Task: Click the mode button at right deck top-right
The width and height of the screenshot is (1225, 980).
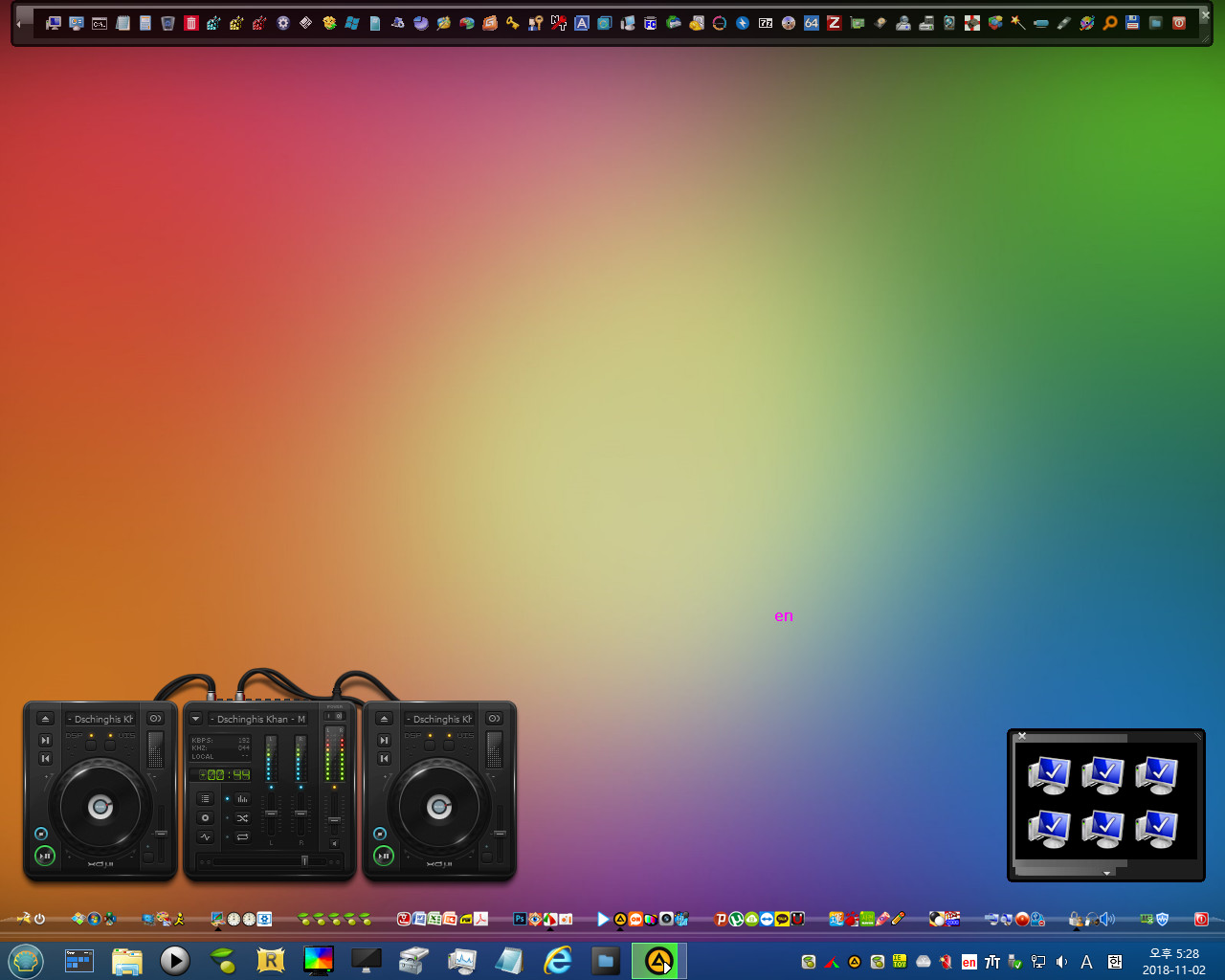Action: click(494, 719)
